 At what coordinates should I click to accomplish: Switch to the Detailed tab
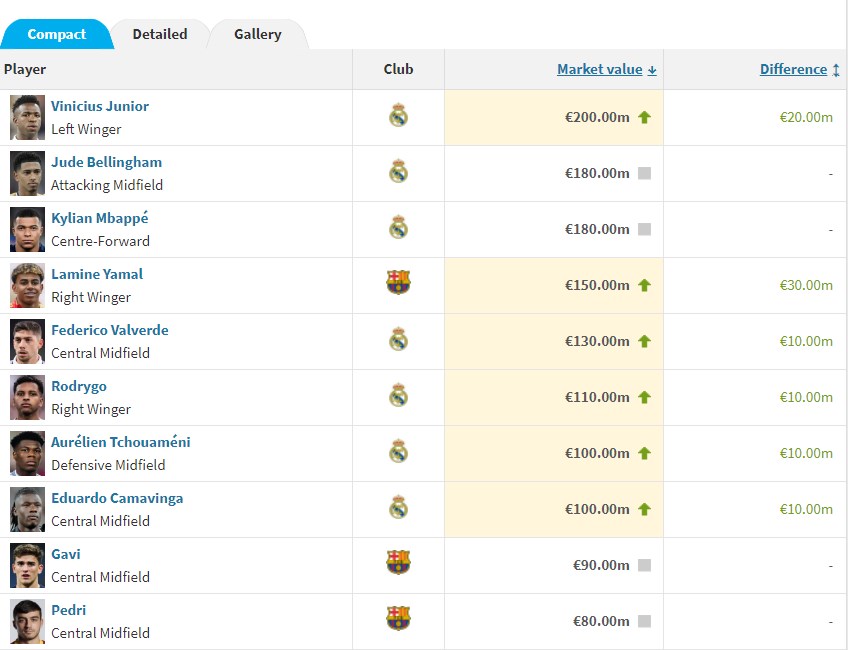point(160,34)
